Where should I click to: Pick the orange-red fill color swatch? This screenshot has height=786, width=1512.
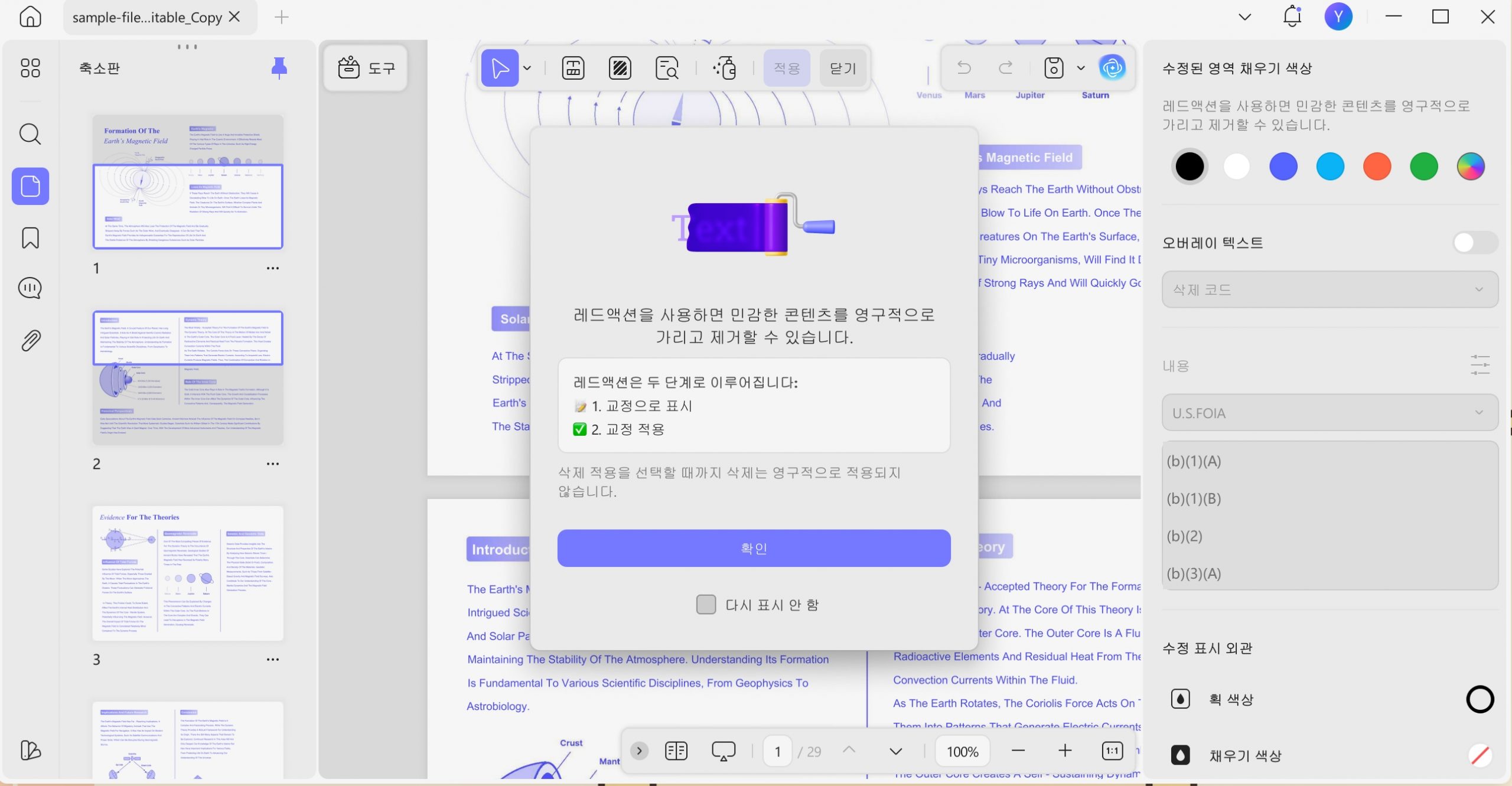pos(1377,166)
